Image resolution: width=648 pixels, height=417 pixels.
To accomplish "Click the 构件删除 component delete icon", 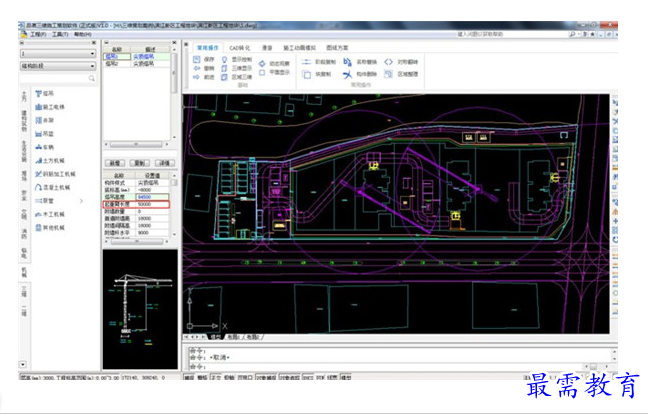I will coord(348,74).
